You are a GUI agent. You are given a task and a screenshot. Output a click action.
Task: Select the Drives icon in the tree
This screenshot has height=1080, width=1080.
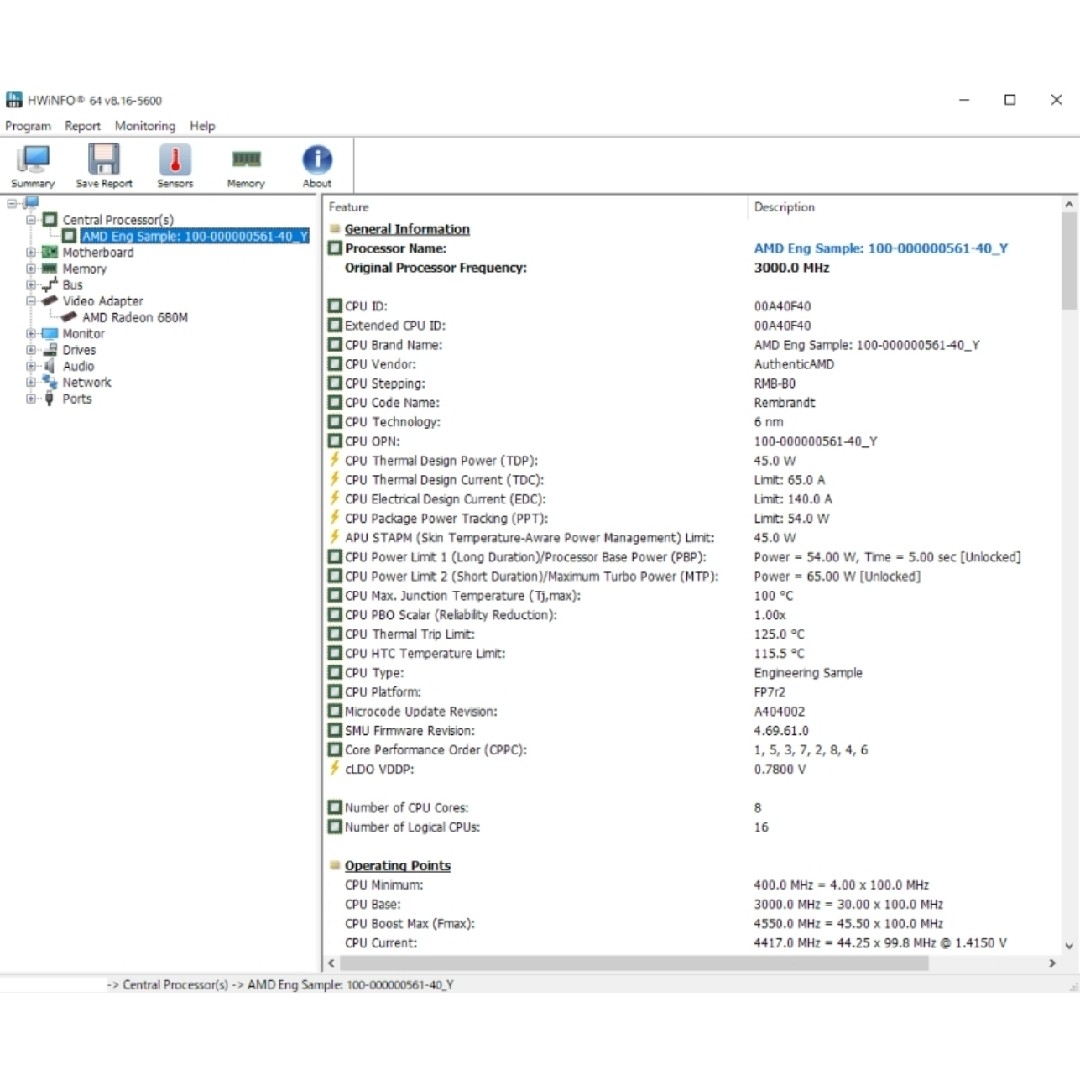50,350
